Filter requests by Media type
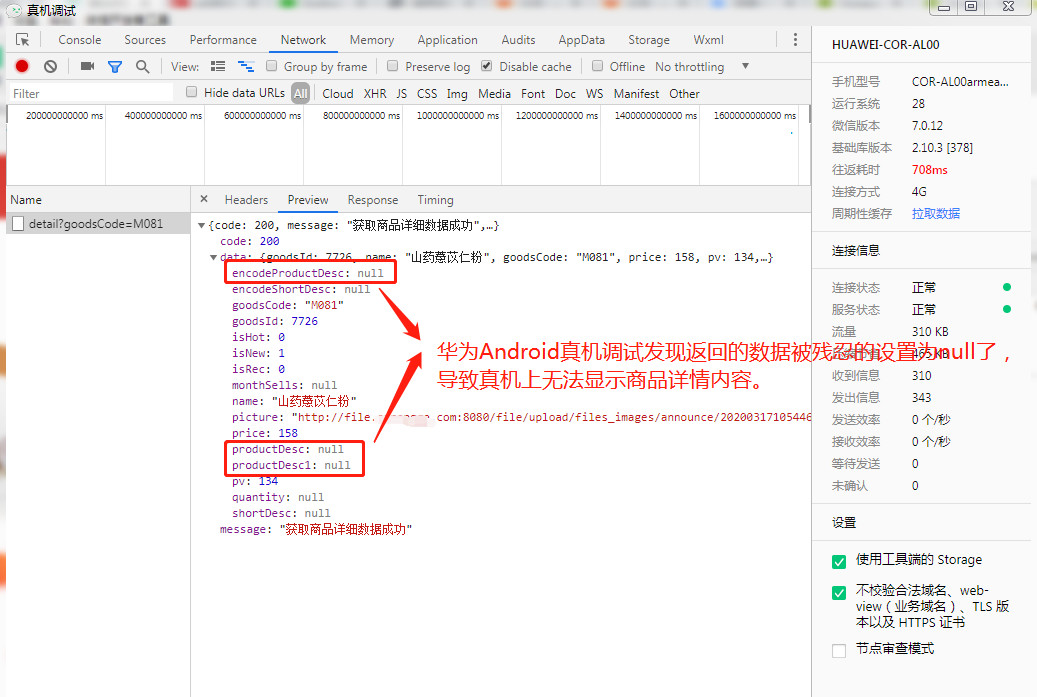 tap(494, 93)
